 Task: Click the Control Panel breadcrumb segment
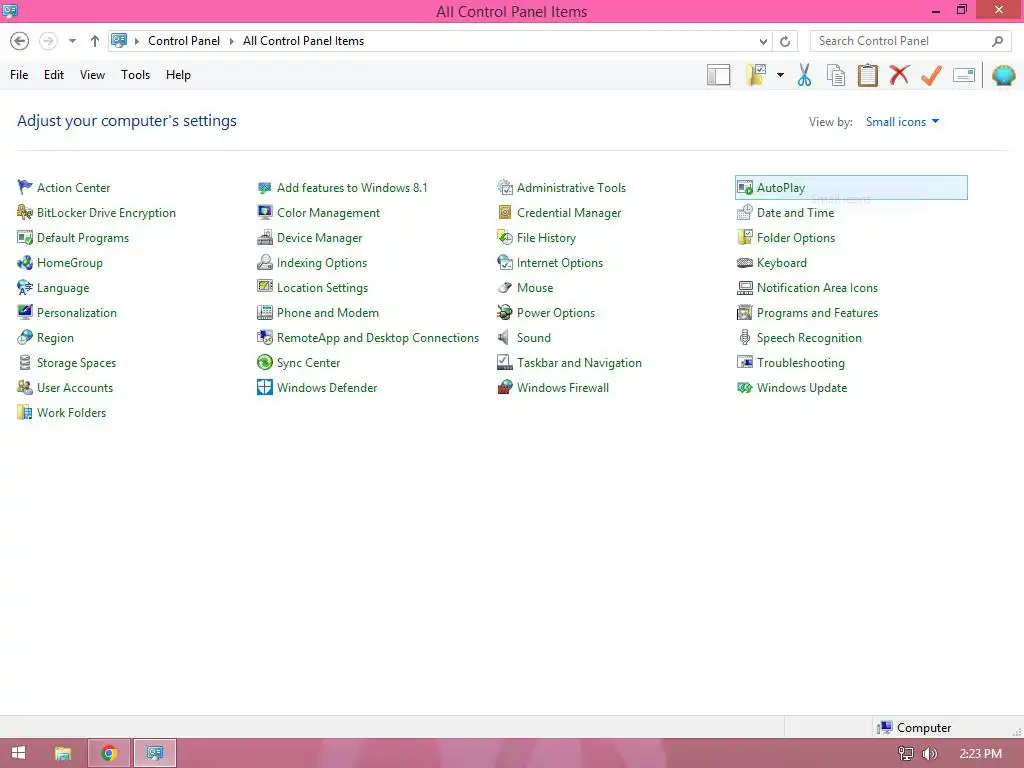click(184, 40)
